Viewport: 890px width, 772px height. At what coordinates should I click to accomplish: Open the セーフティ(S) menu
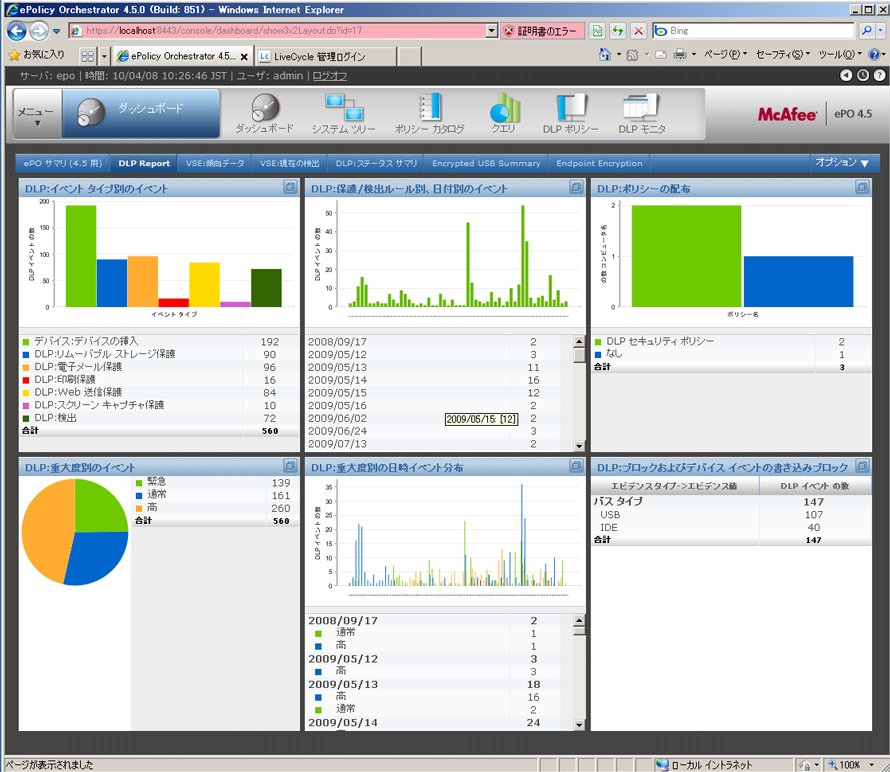coord(782,54)
